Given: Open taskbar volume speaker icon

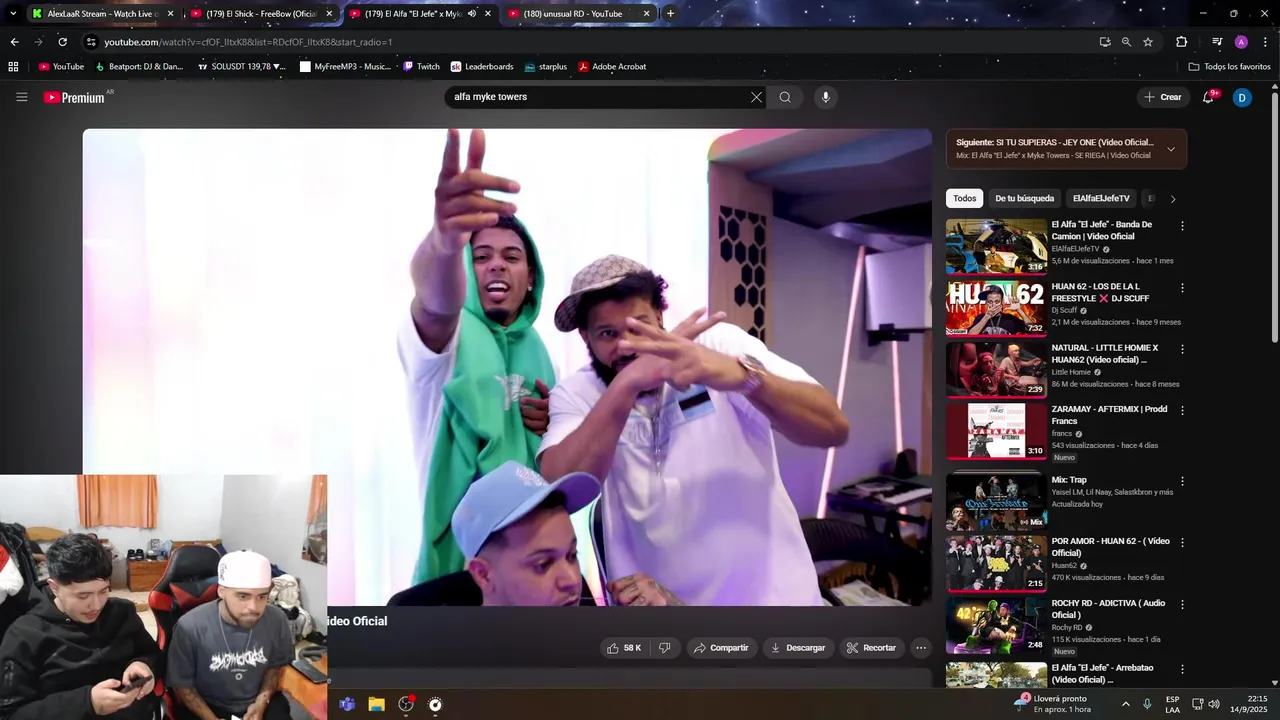Looking at the screenshot, I should tap(1214, 704).
